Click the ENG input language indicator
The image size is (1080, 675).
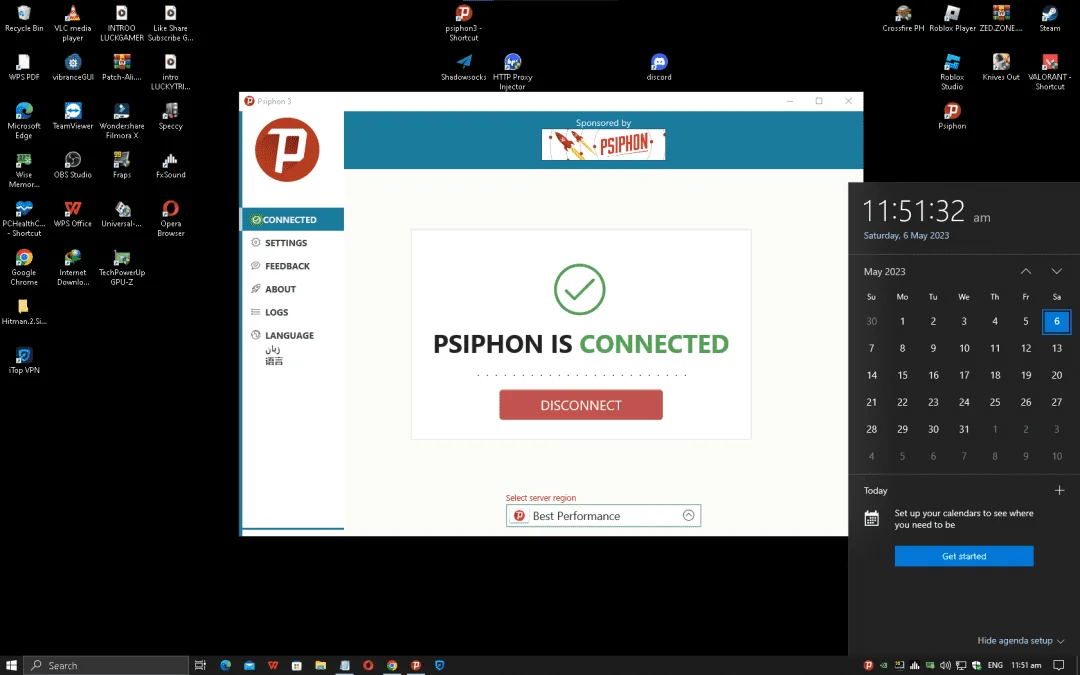coord(995,665)
